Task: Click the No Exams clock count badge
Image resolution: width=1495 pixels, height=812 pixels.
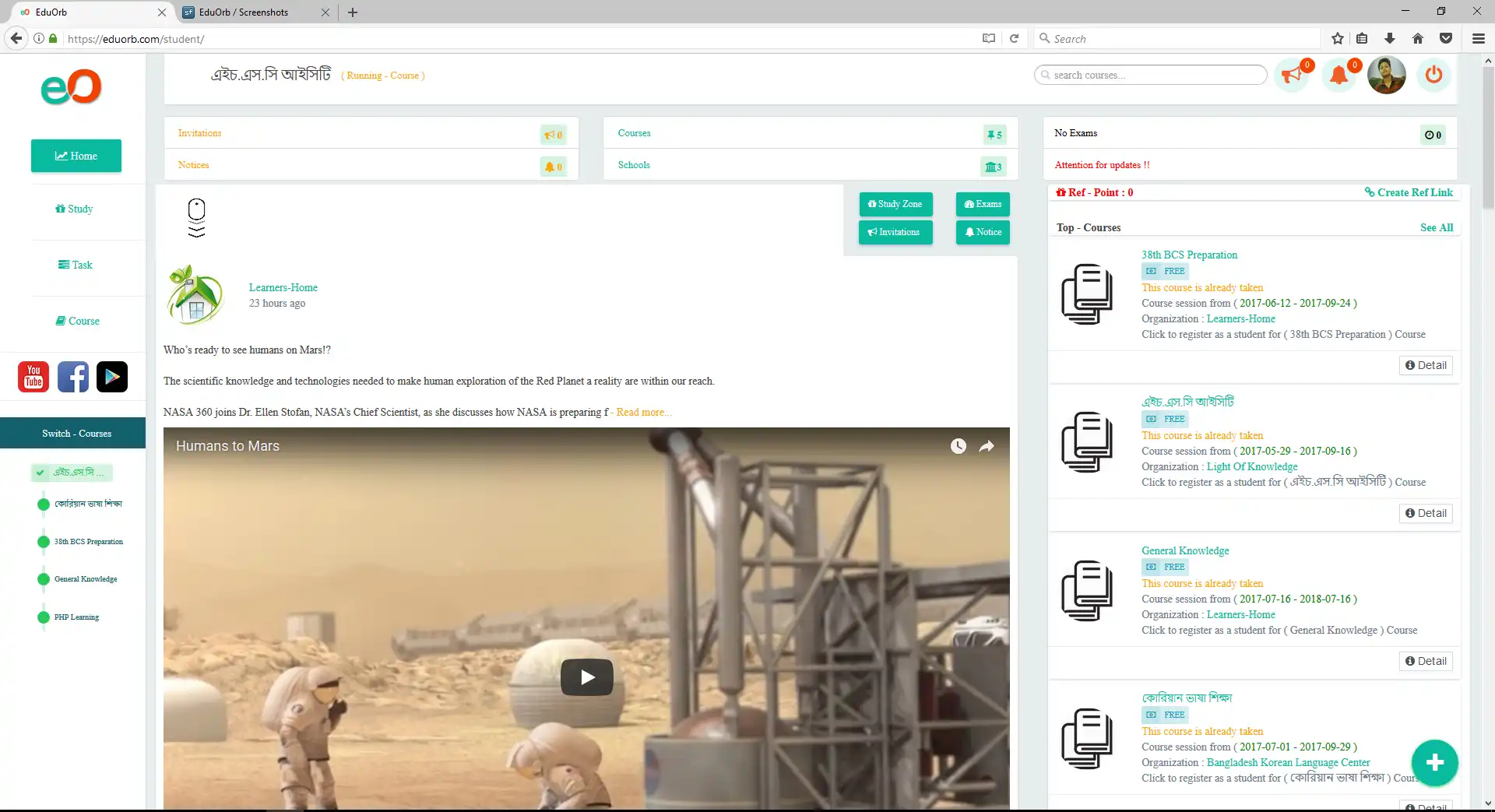Action: click(x=1433, y=135)
